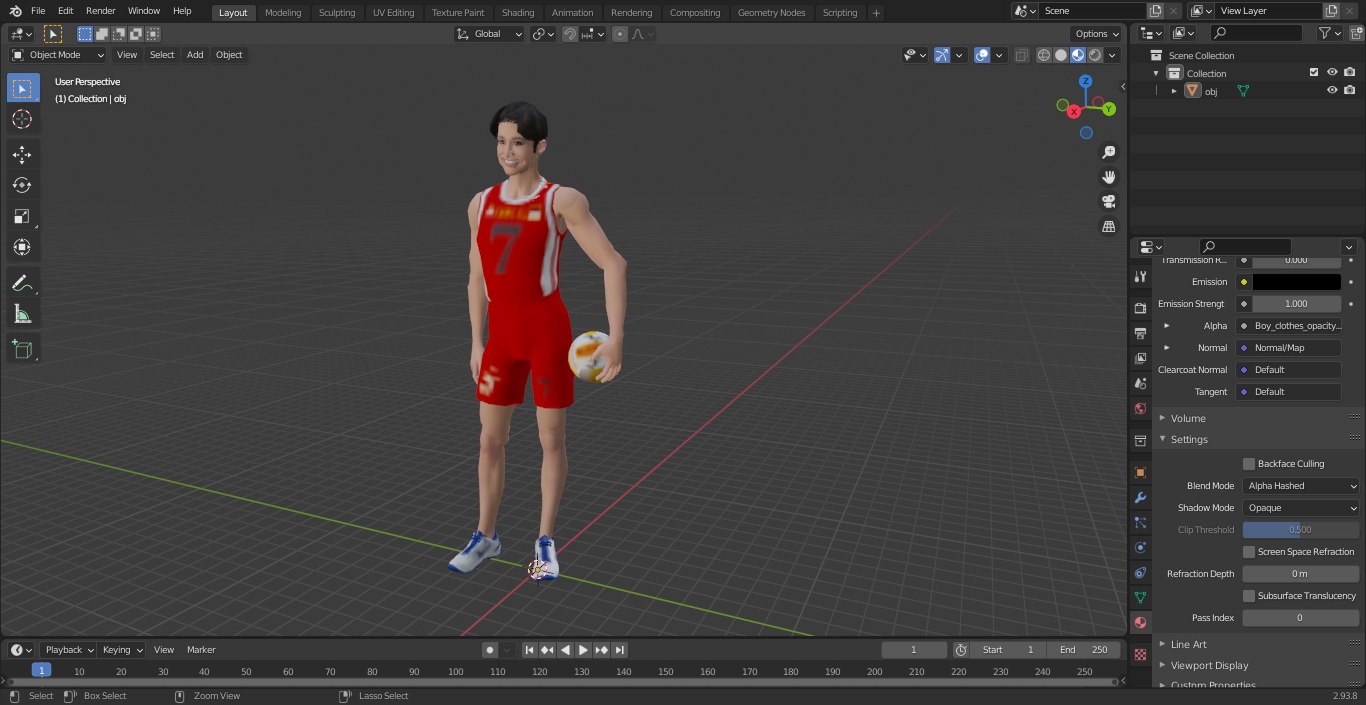The width and height of the screenshot is (1366, 705).
Task: Hide obj in viewport via eye icon
Action: pyautogui.click(x=1332, y=90)
